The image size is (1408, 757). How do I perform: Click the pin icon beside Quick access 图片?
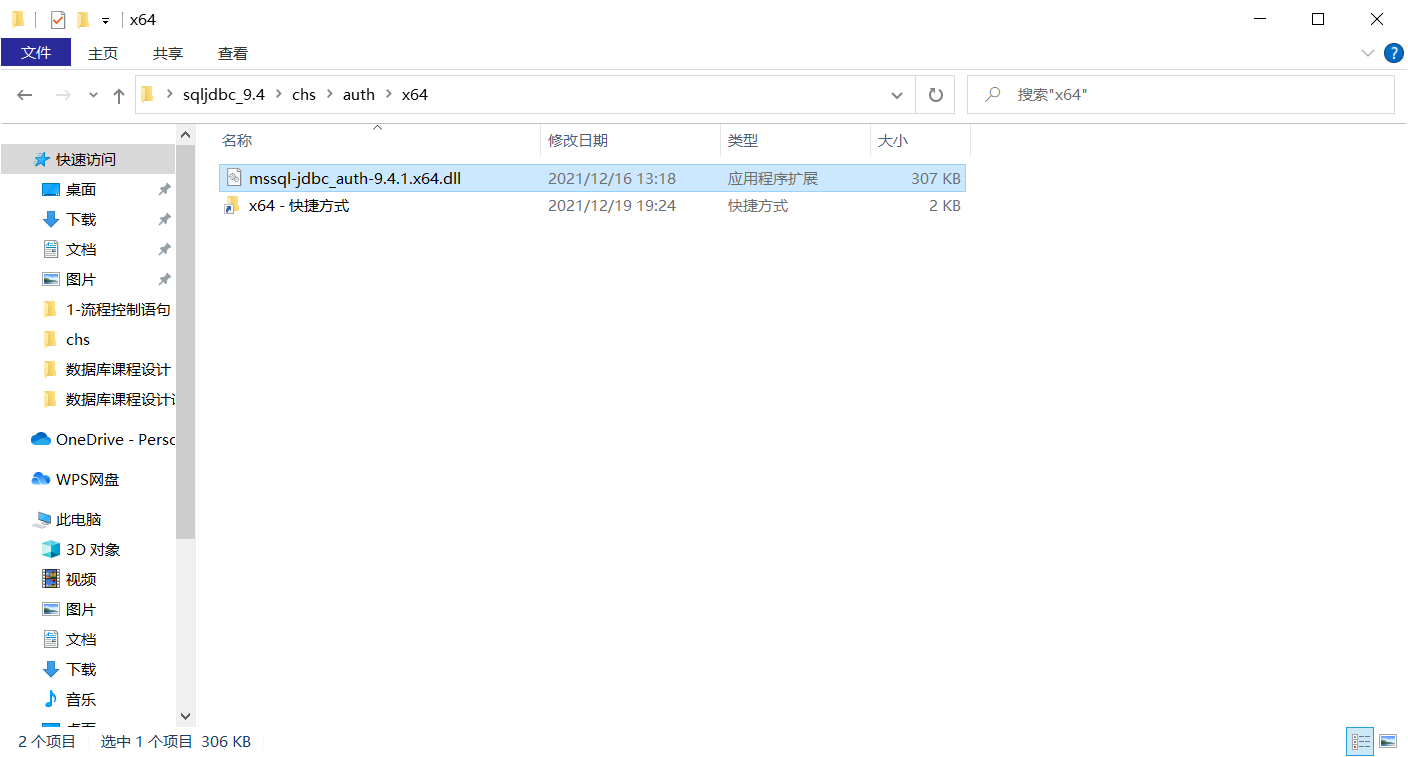click(164, 279)
